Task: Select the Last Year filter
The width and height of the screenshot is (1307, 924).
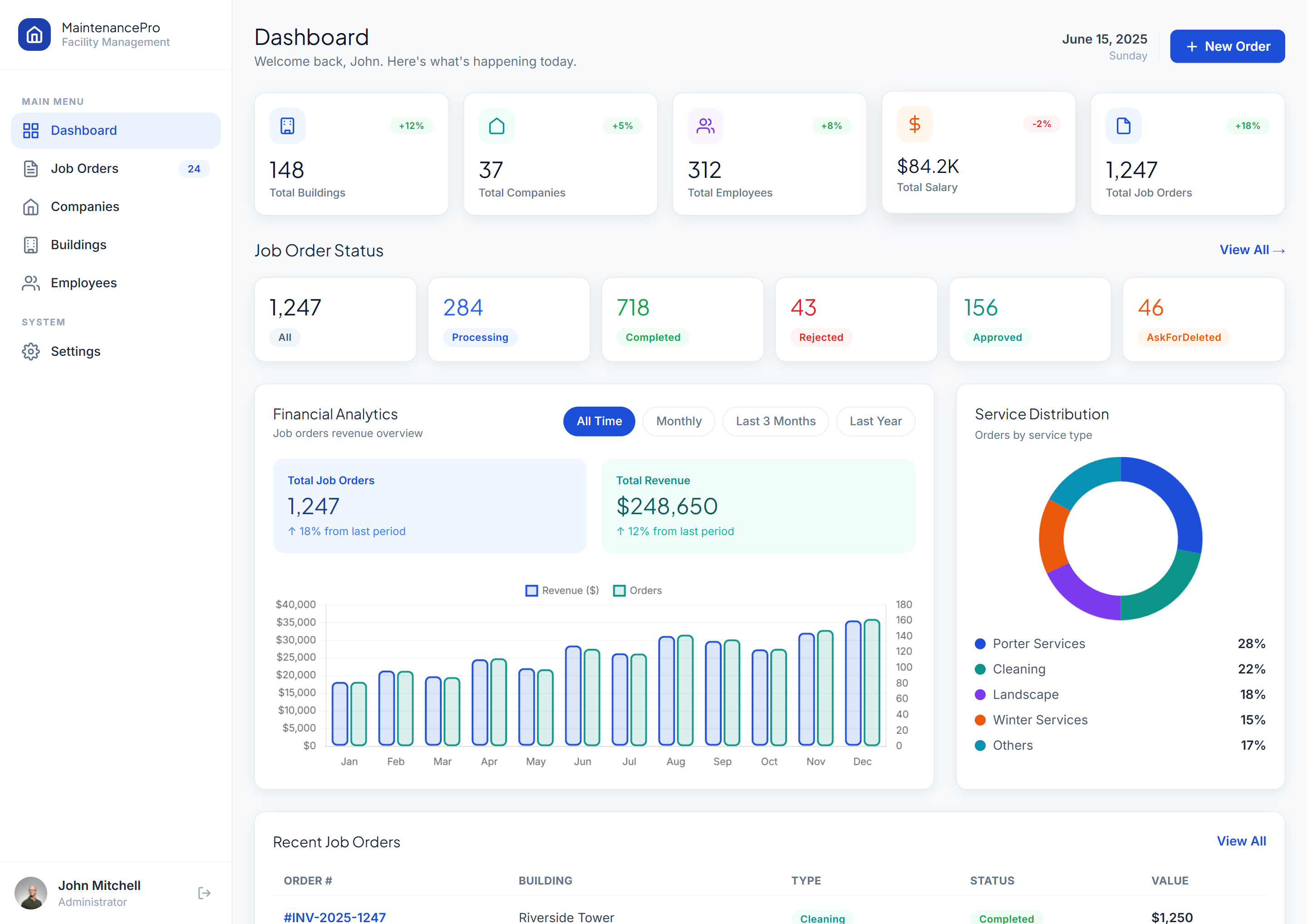Action: tap(875, 421)
